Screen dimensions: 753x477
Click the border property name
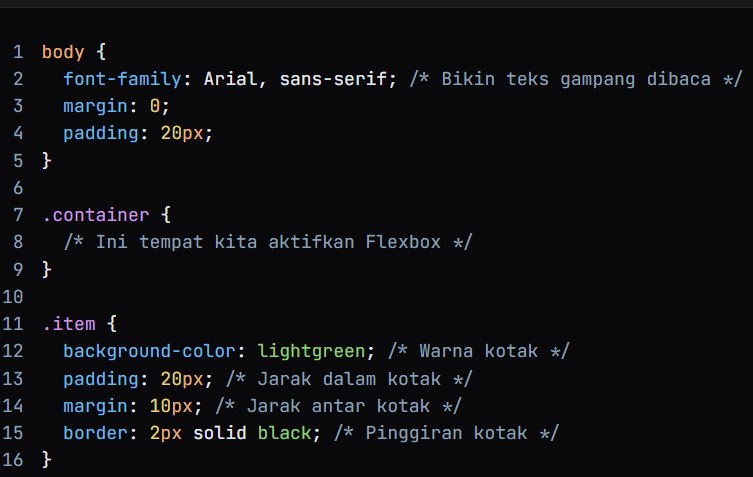click(95, 432)
